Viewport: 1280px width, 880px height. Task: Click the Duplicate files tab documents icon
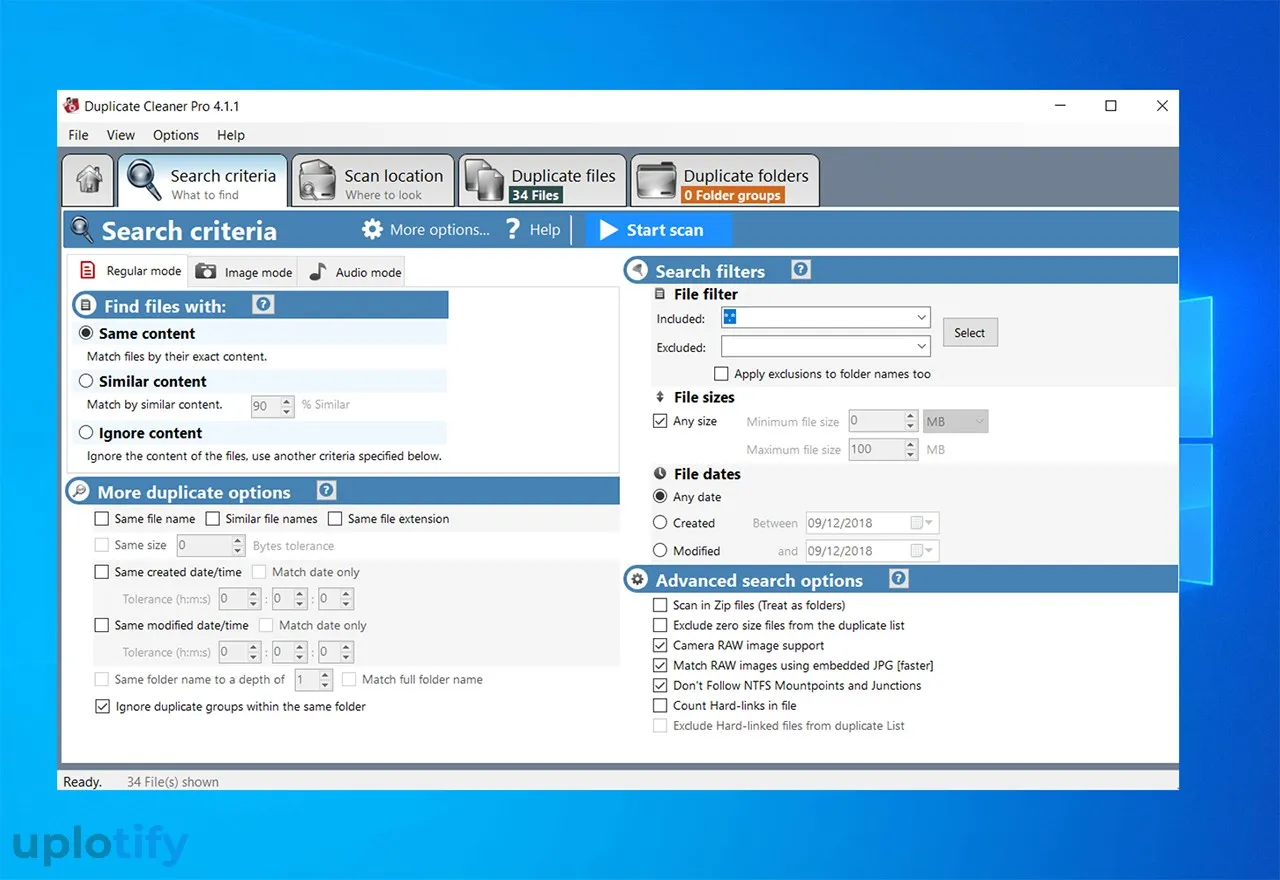point(485,180)
